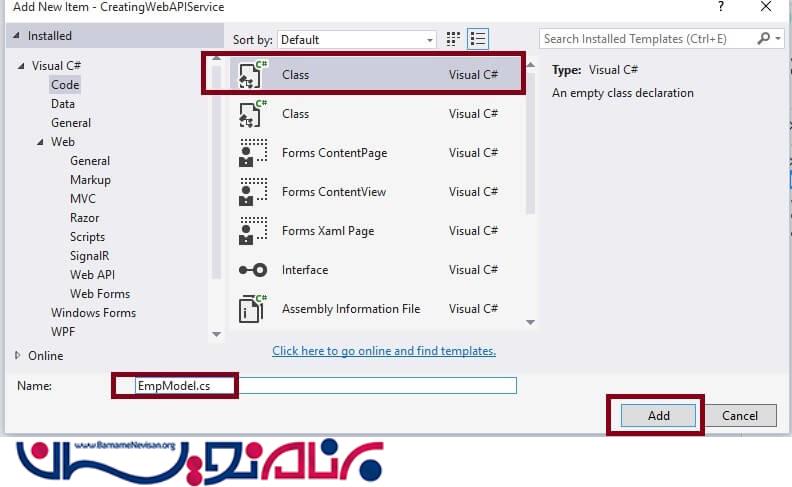Select the highlighted Class template icon
The image size is (792, 487).
click(253, 75)
